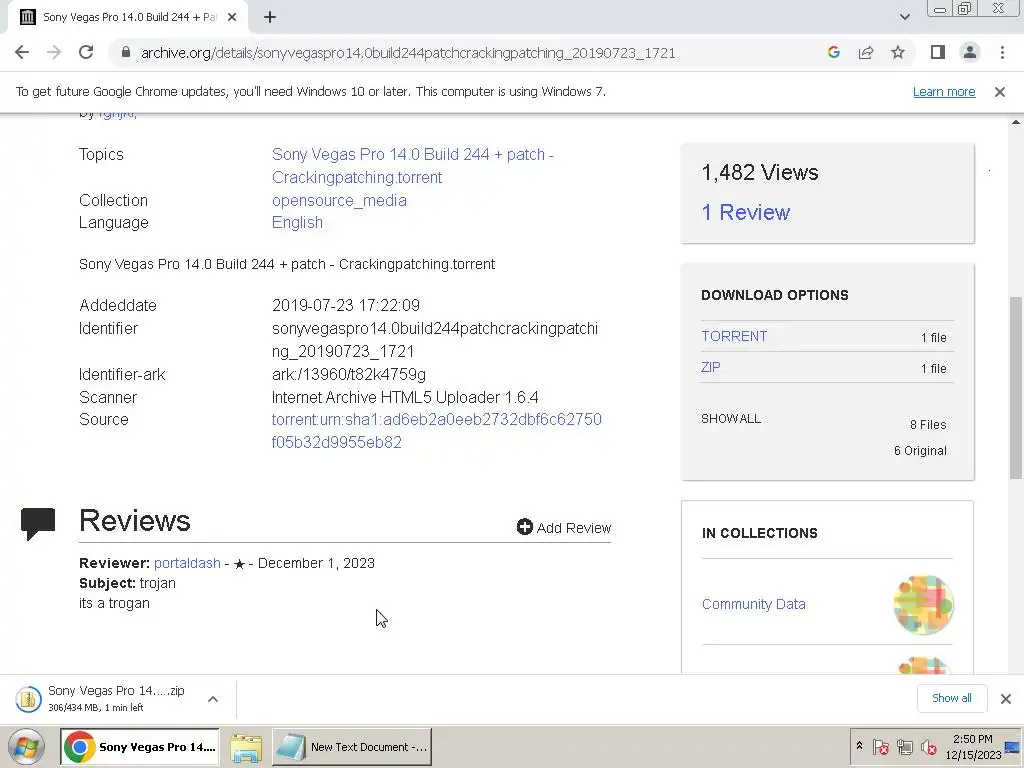Click 'Subject: trojan' review line
The image size is (1024, 768).
pyautogui.click(x=127, y=583)
